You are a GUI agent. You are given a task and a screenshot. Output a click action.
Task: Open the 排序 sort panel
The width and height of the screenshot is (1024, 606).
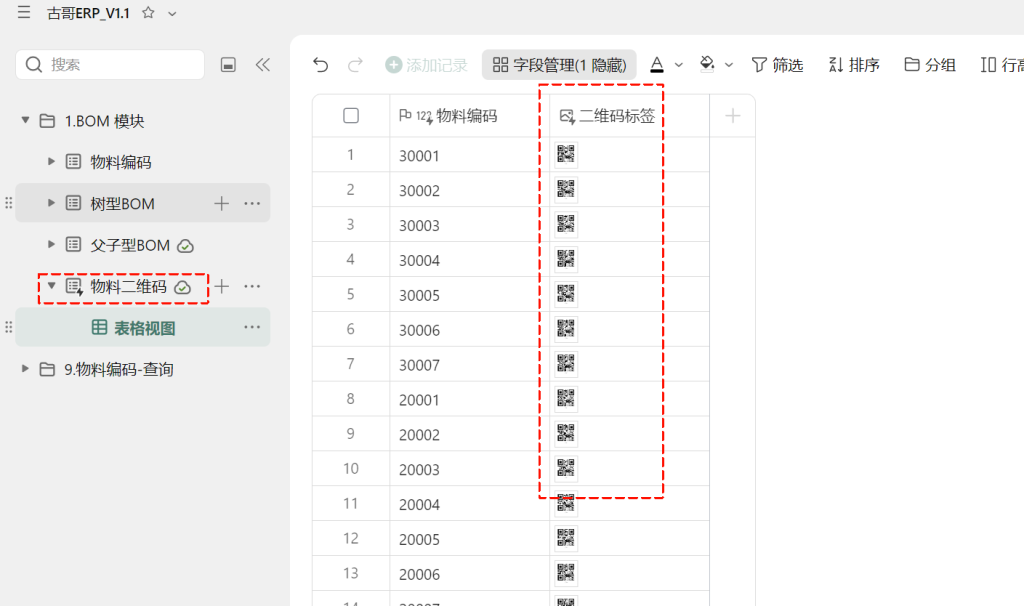pyautogui.click(x=854, y=65)
